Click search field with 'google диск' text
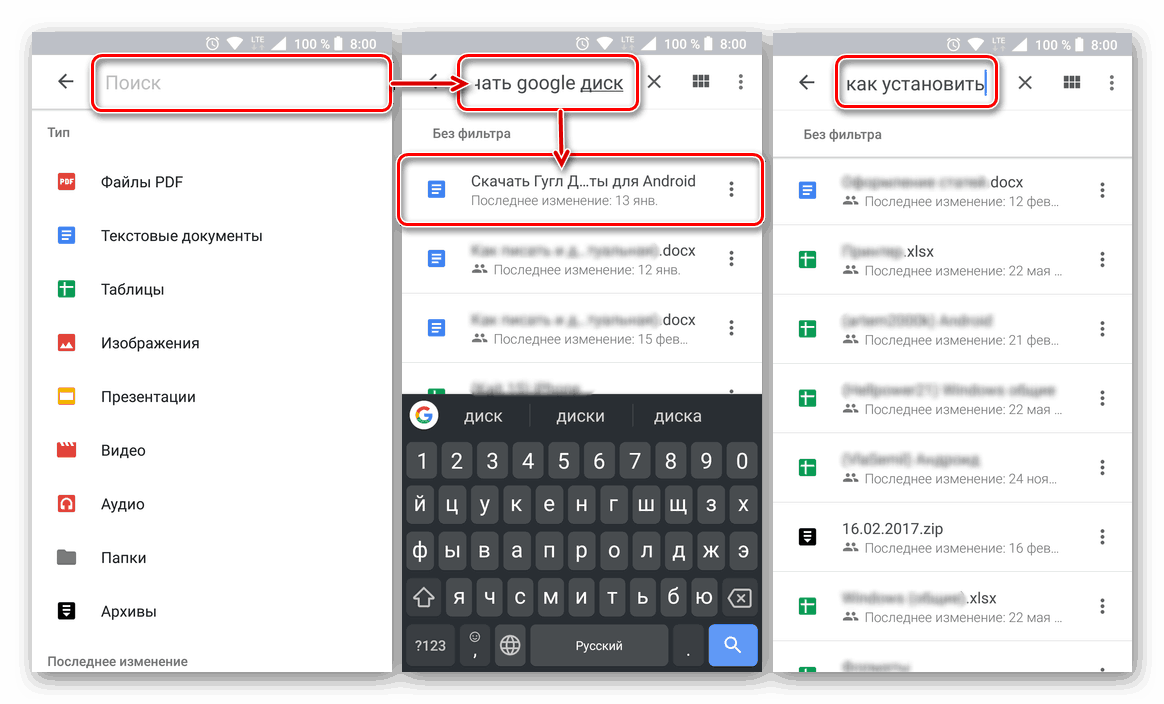This screenshot has height=704, width=1164. [x=548, y=83]
